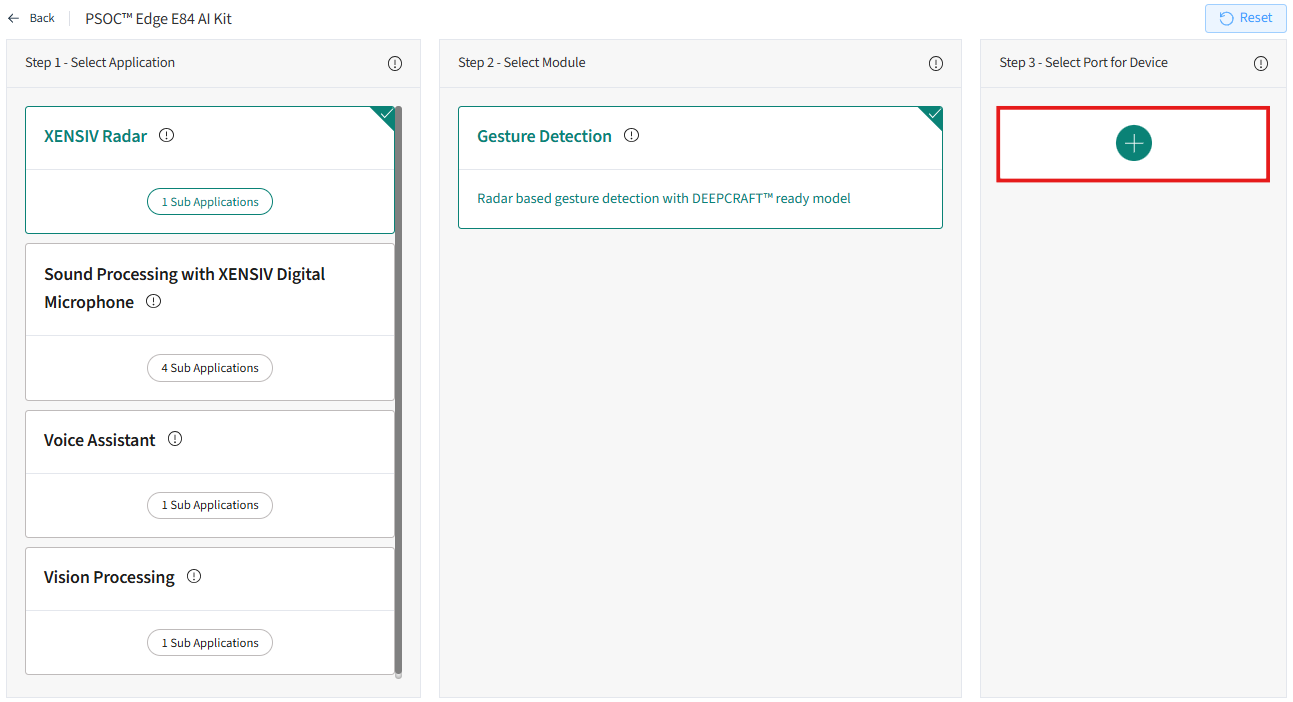Click info icon next to Vision Processing
This screenshot has height=702, width=1293.
[194, 576]
